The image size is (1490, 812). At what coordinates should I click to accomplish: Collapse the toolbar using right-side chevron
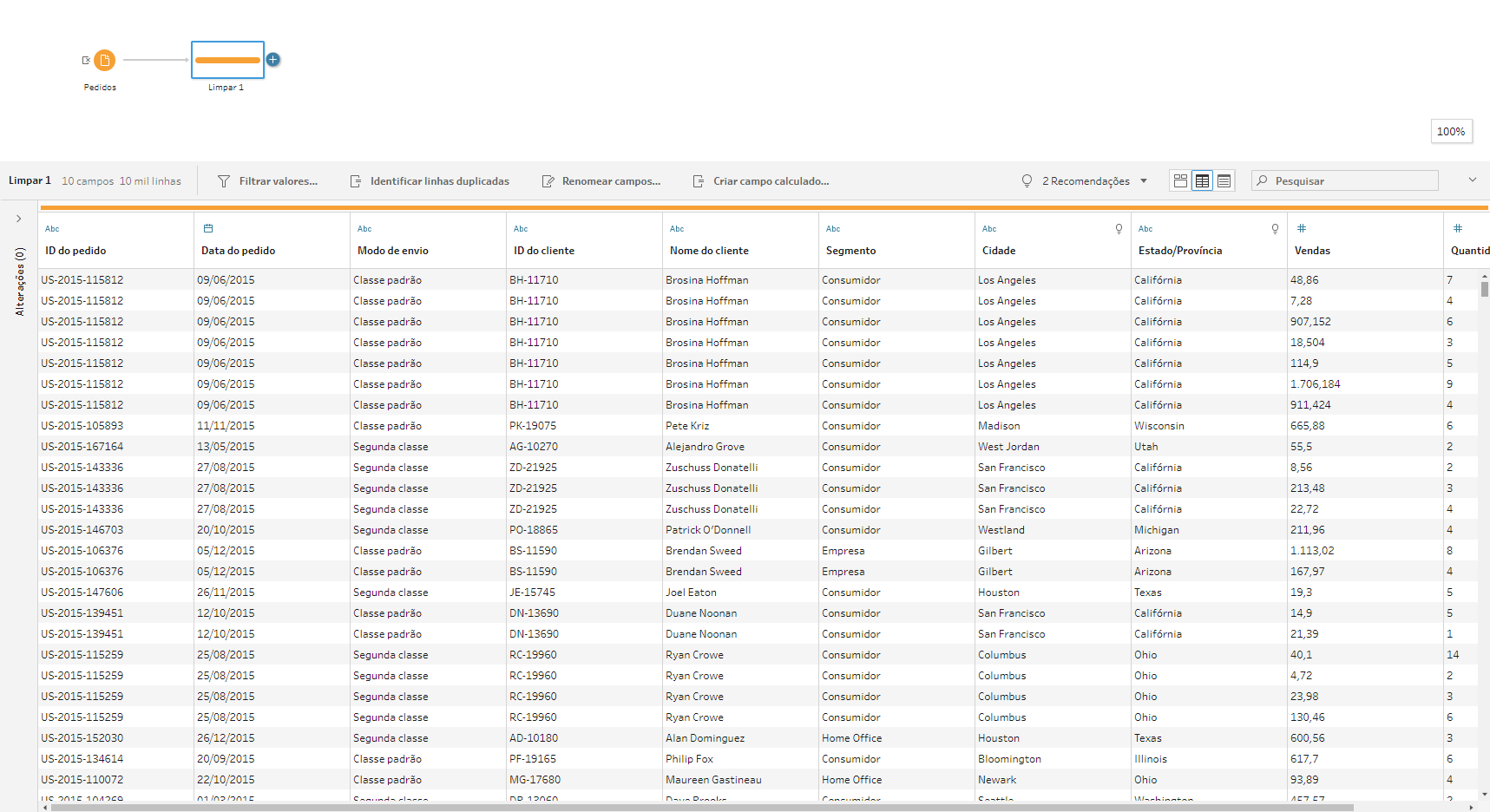(1472, 180)
